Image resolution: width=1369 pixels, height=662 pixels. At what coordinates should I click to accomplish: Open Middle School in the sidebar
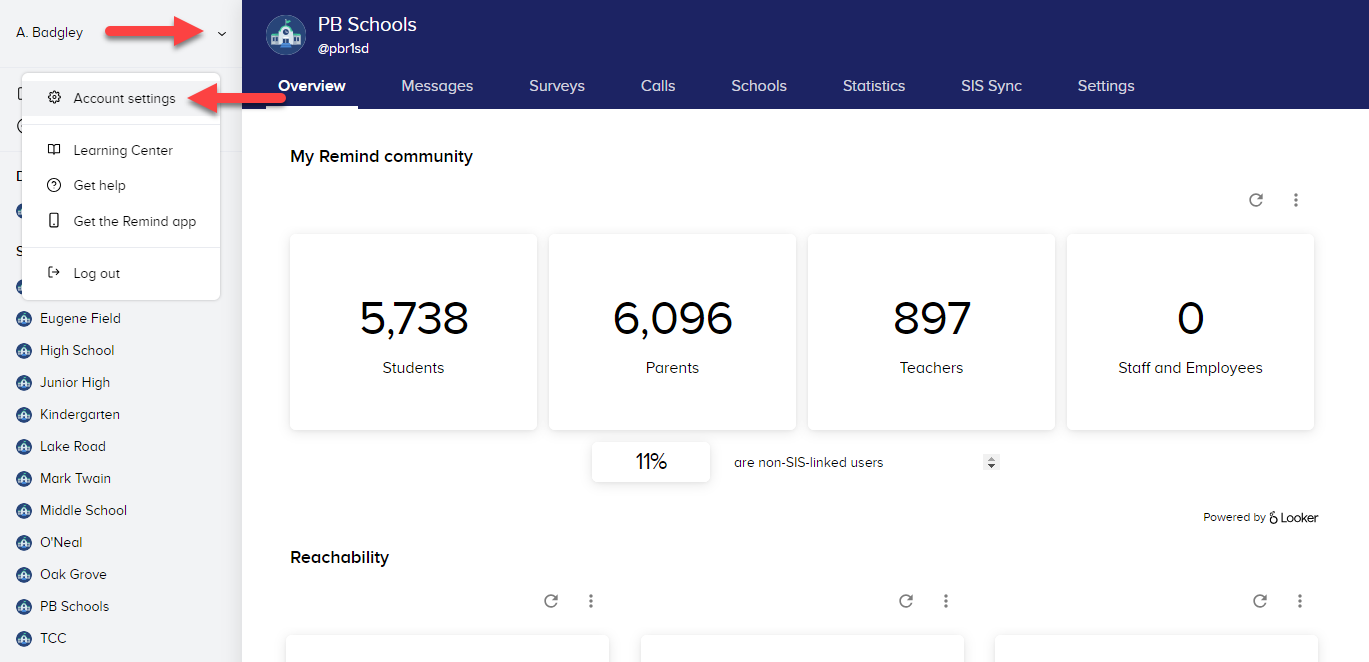coord(84,510)
